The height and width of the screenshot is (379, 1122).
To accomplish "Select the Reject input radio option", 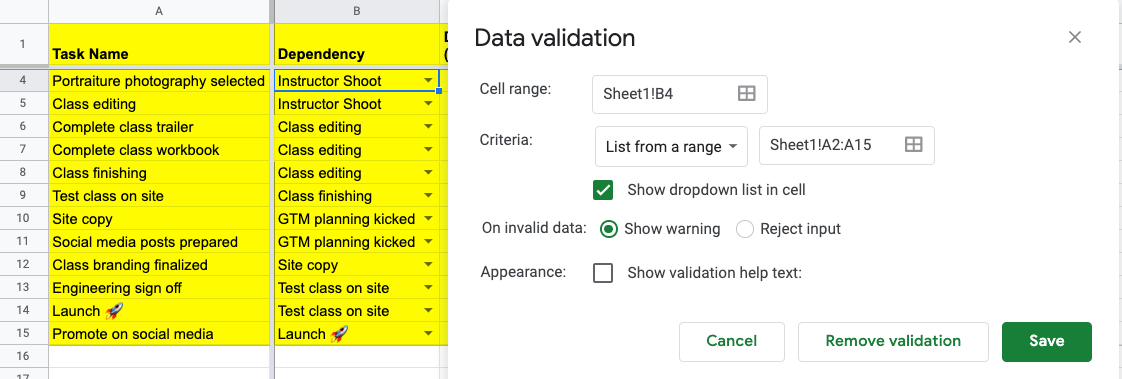I will pyautogui.click(x=745, y=229).
